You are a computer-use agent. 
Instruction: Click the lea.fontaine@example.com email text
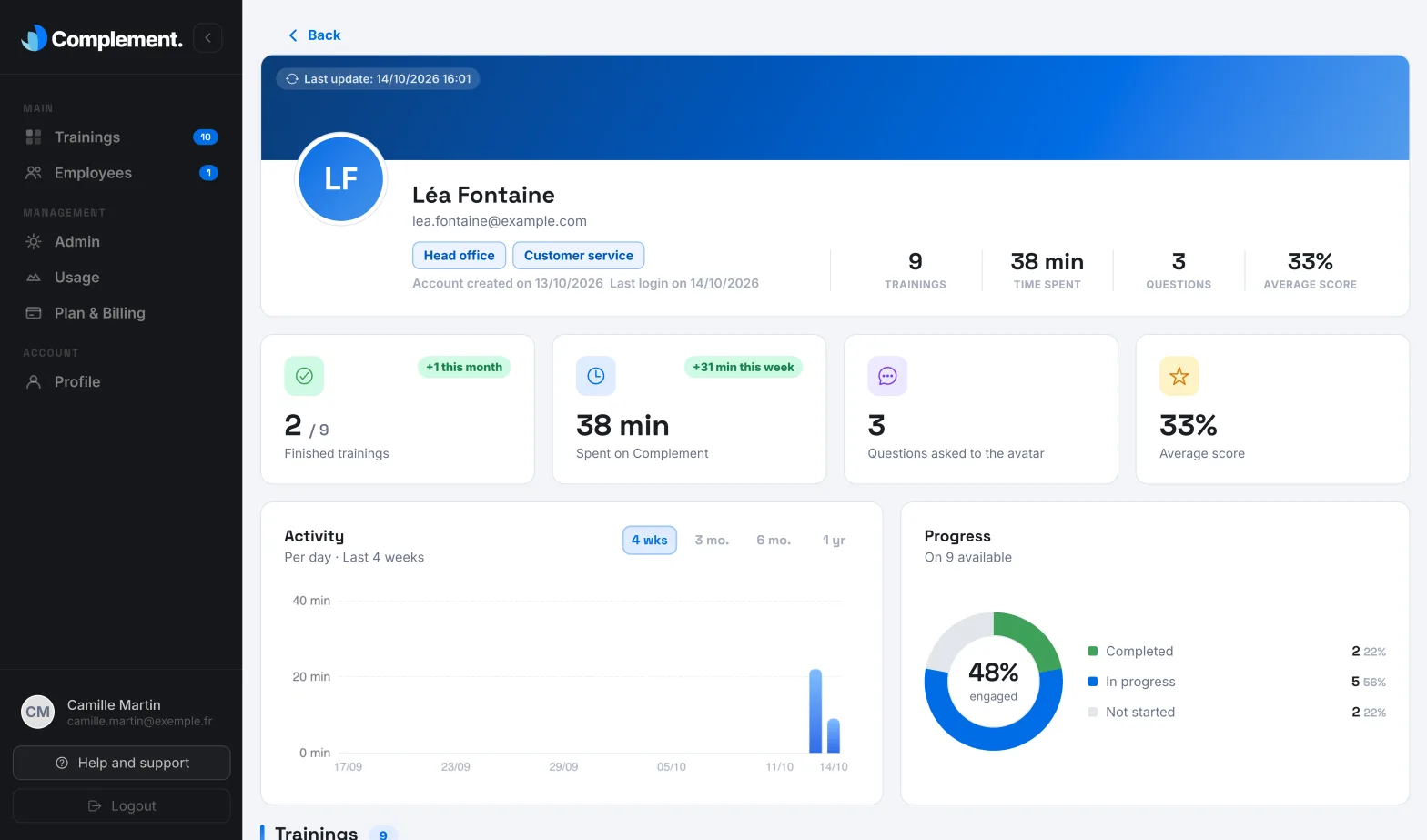click(x=500, y=221)
